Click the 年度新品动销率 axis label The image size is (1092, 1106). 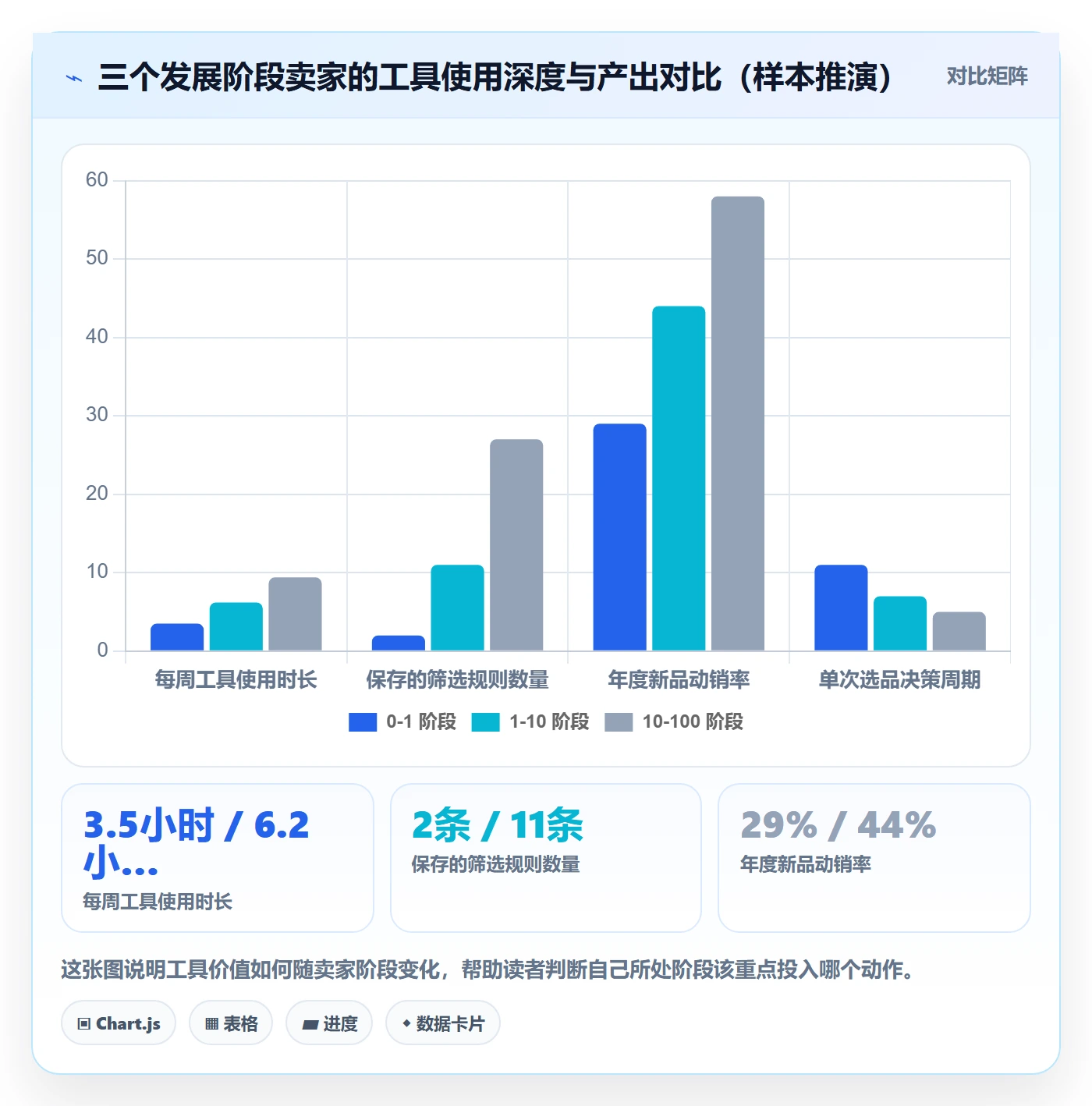click(x=679, y=680)
